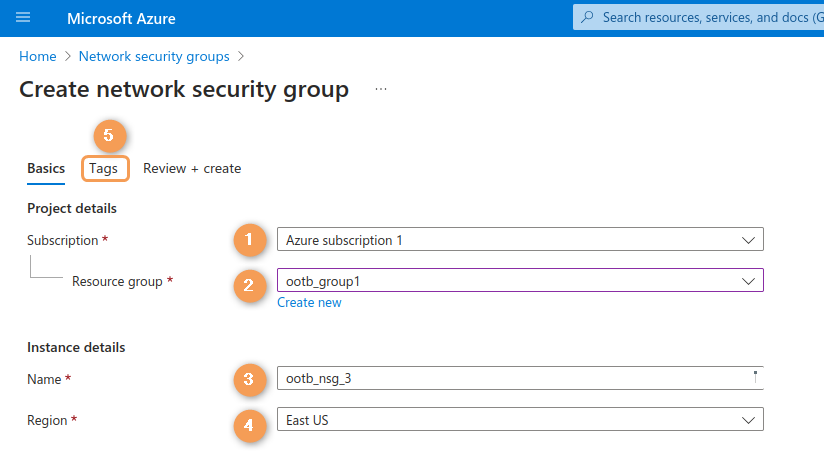
Task: Select the Basics tab
Action: tap(46, 169)
